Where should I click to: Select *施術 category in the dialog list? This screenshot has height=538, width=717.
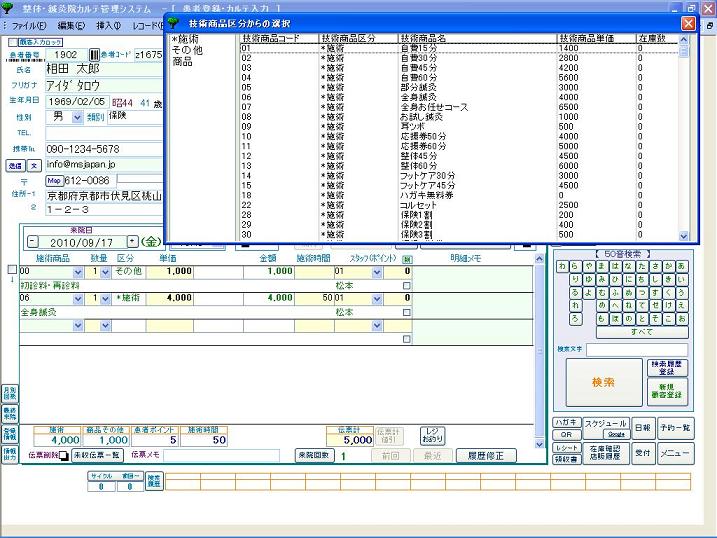click(x=186, y=40)
